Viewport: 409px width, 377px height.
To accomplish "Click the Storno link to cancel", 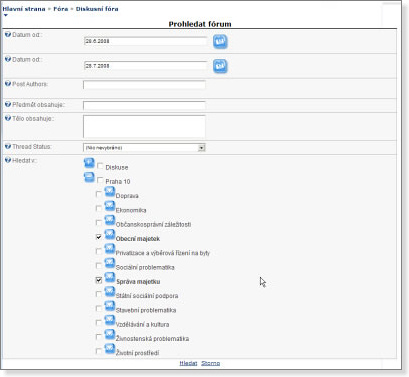I will tap(211, 363).
